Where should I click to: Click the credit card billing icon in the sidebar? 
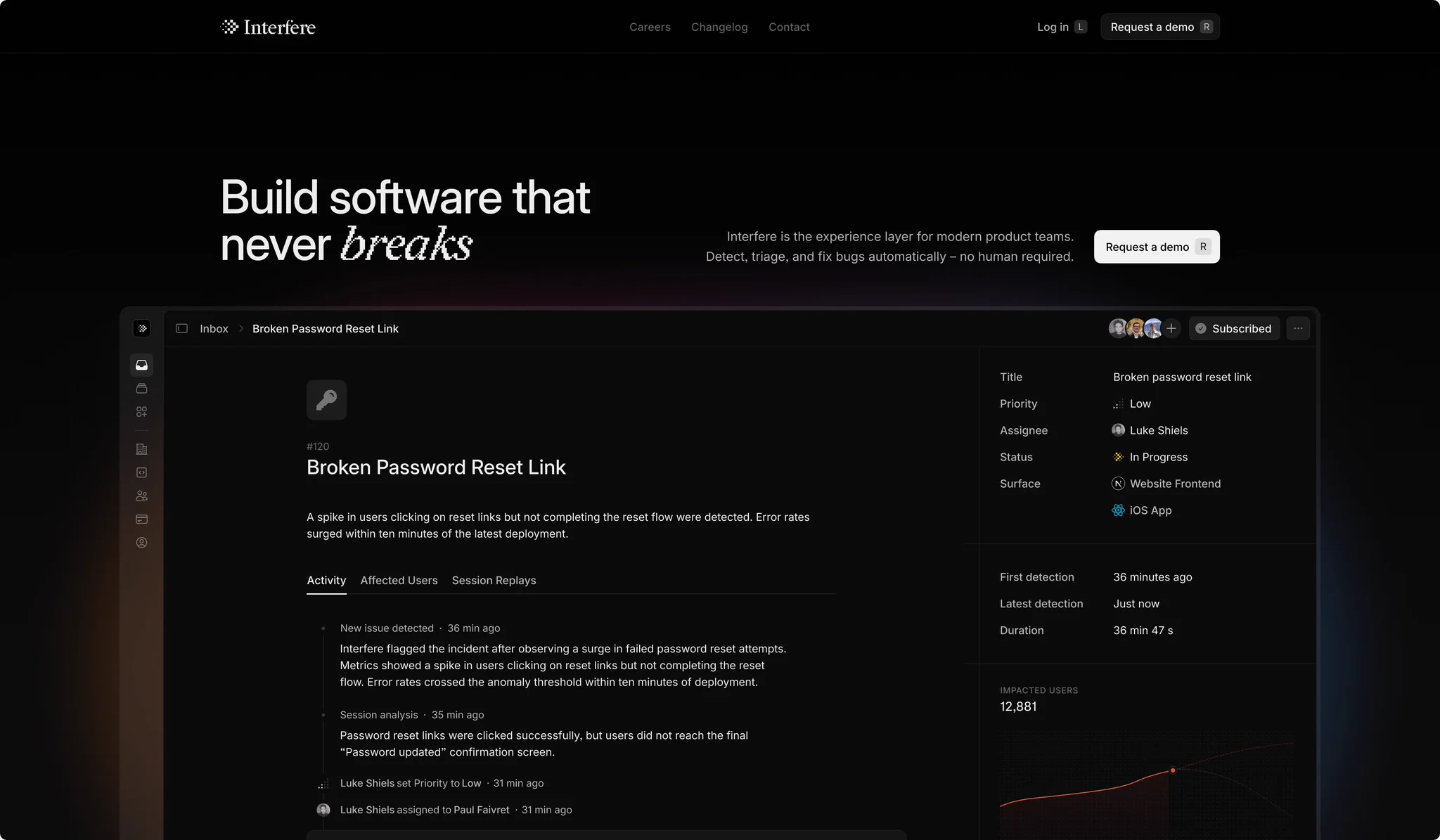pyautogui.click(x=141, y=519)
